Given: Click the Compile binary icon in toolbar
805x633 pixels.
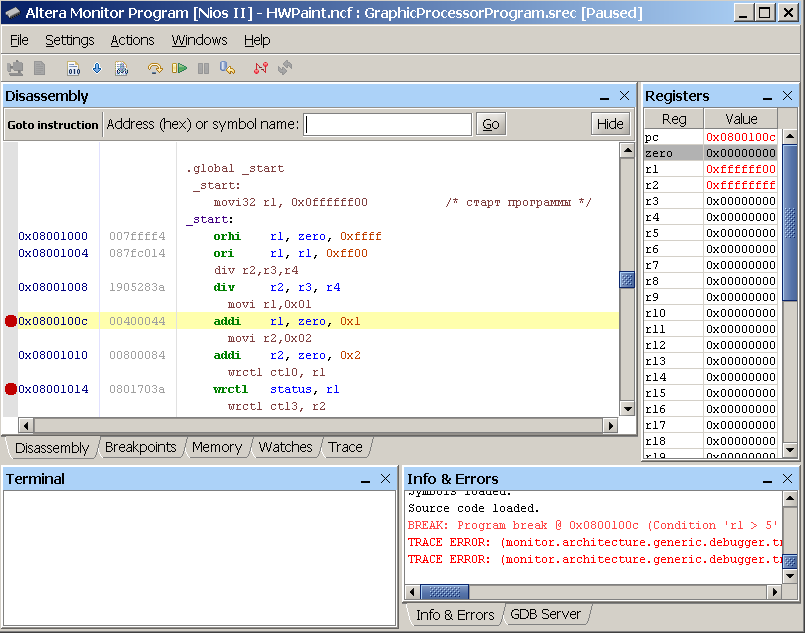Looking at the screenshot, I should point(74,68).
